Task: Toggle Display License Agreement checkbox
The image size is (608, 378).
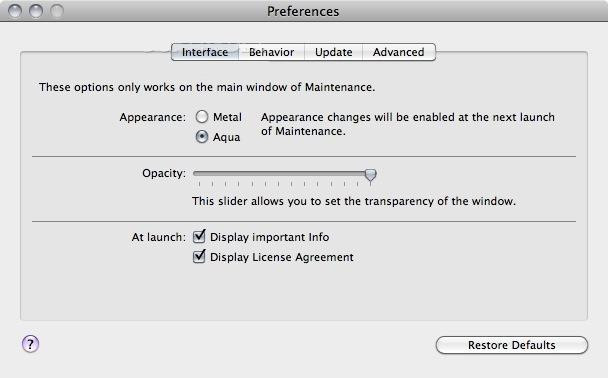Action: [199, 257]
